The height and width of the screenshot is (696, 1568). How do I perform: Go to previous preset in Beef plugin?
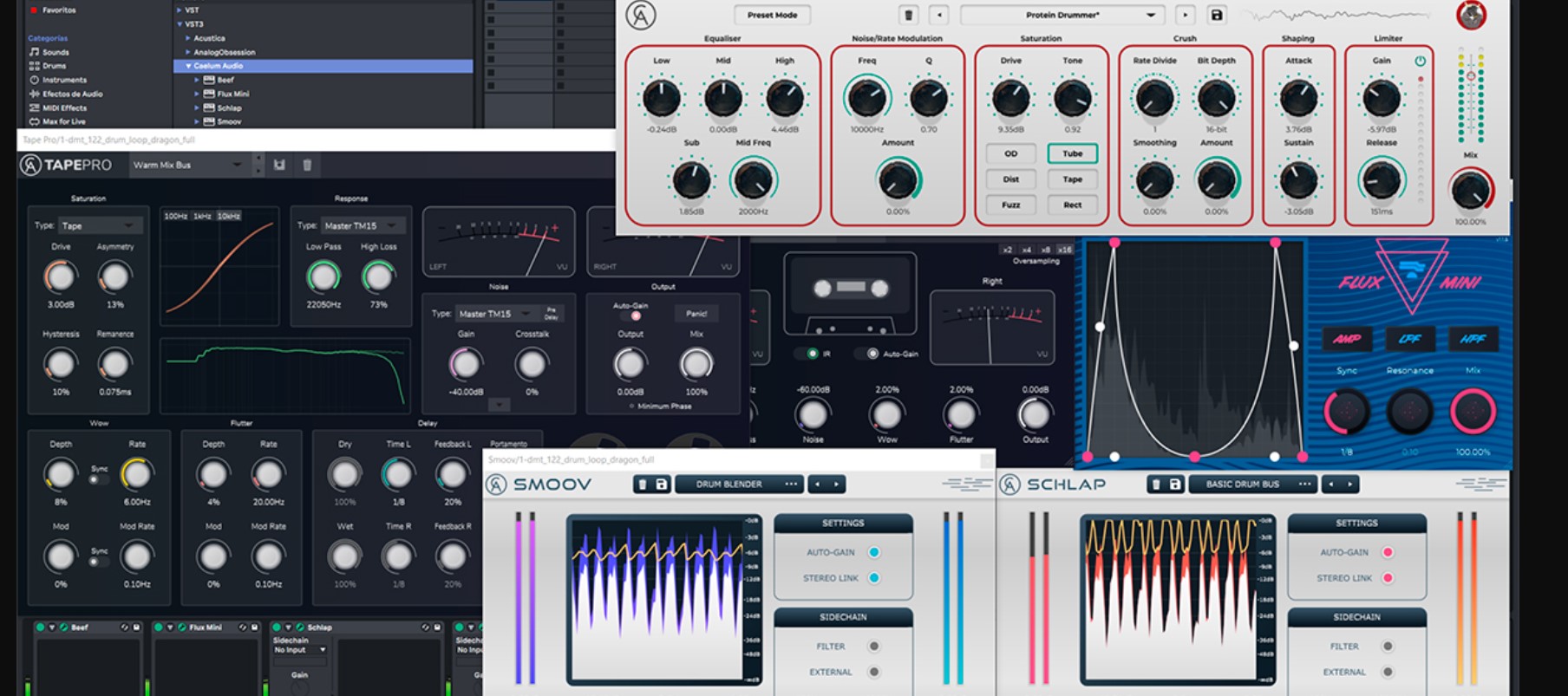(938, 15)
